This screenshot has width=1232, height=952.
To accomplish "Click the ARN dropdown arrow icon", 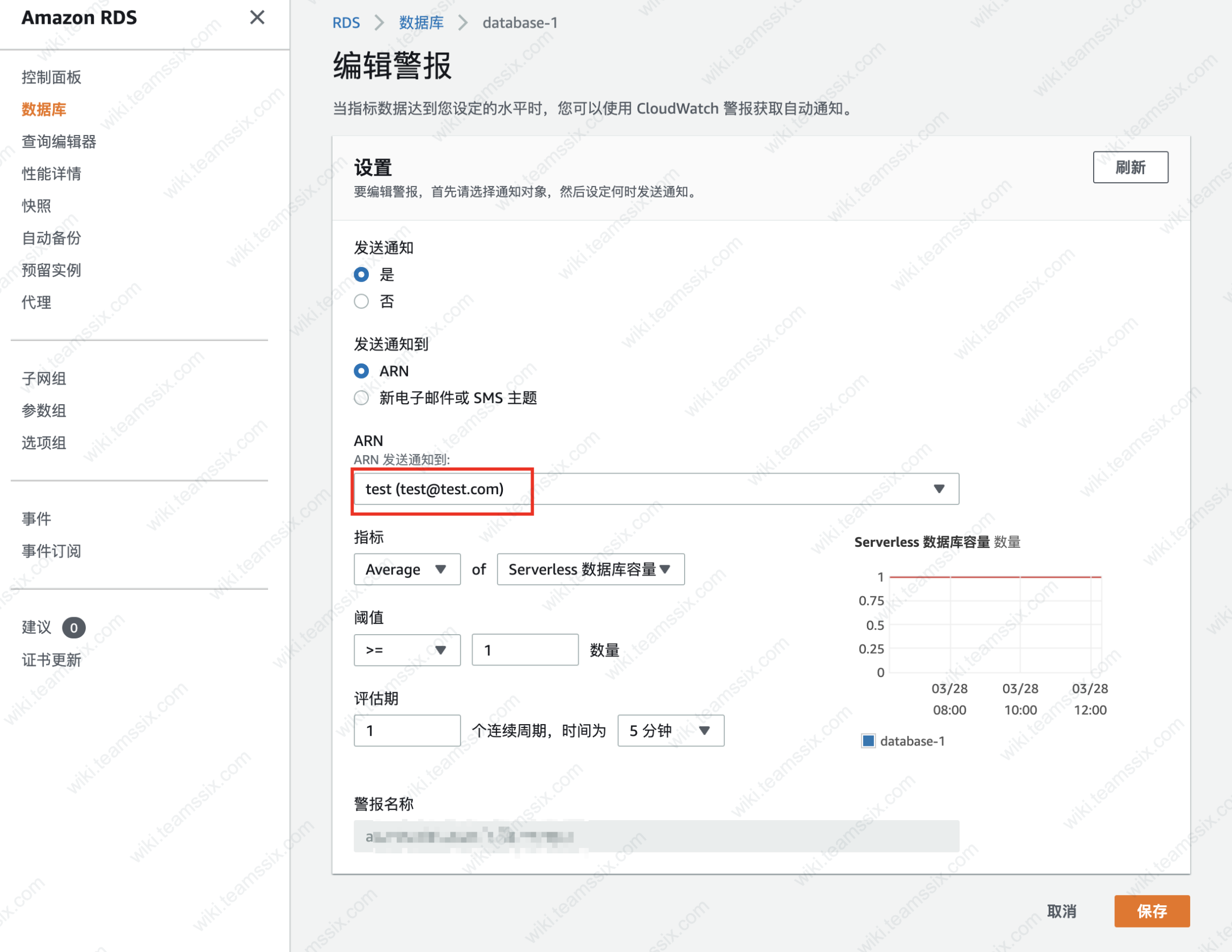I will (939, 488).
